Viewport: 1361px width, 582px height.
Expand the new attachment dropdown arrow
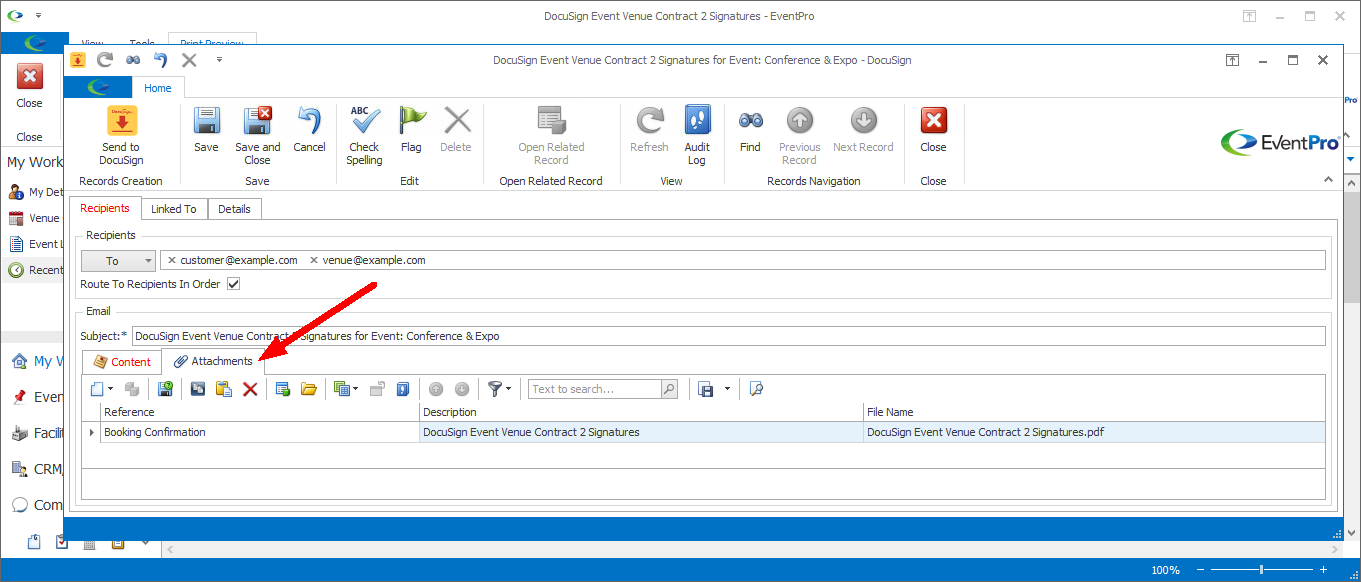pos(110,389)
